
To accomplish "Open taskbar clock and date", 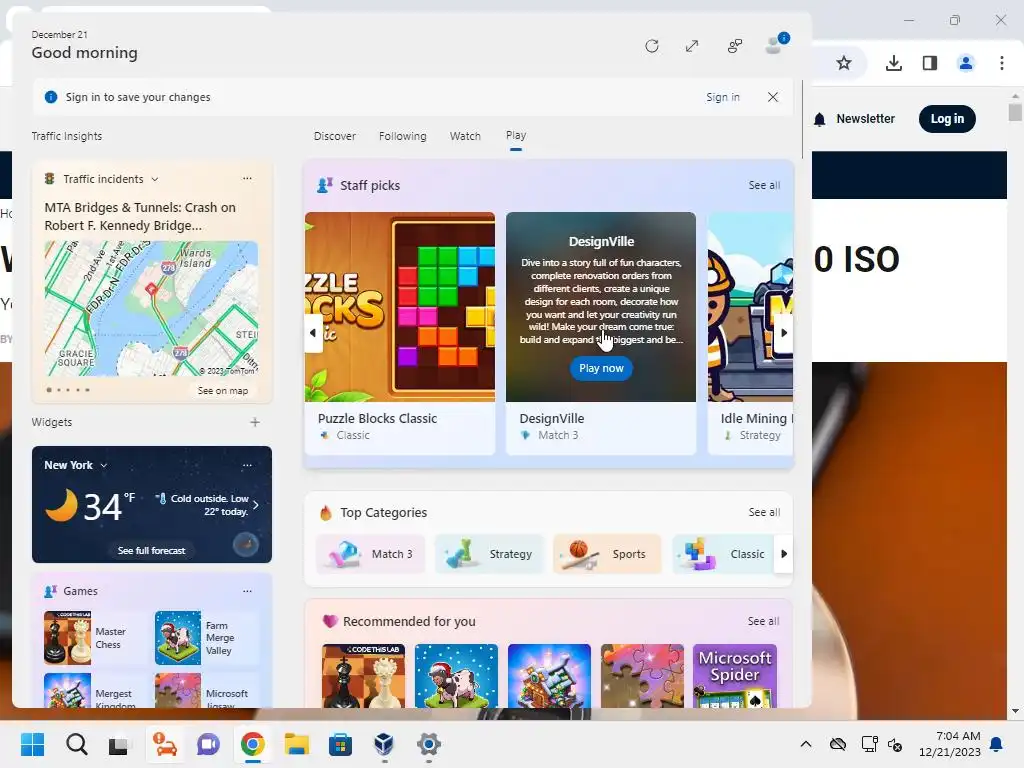I will [950, 744].
